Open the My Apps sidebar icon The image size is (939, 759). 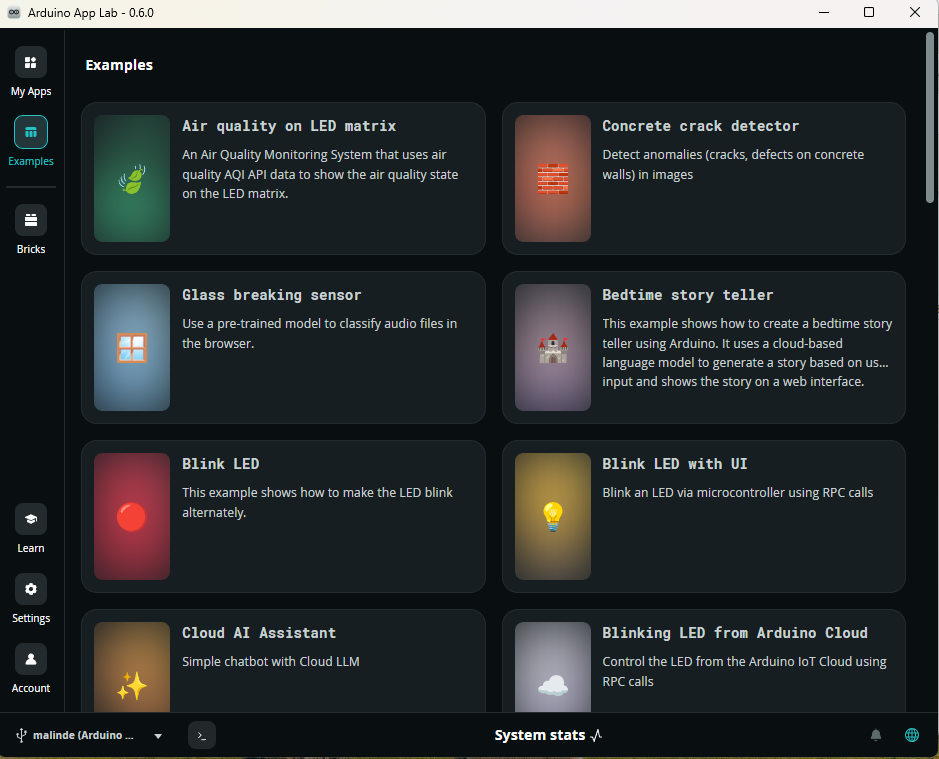point(31,63)
